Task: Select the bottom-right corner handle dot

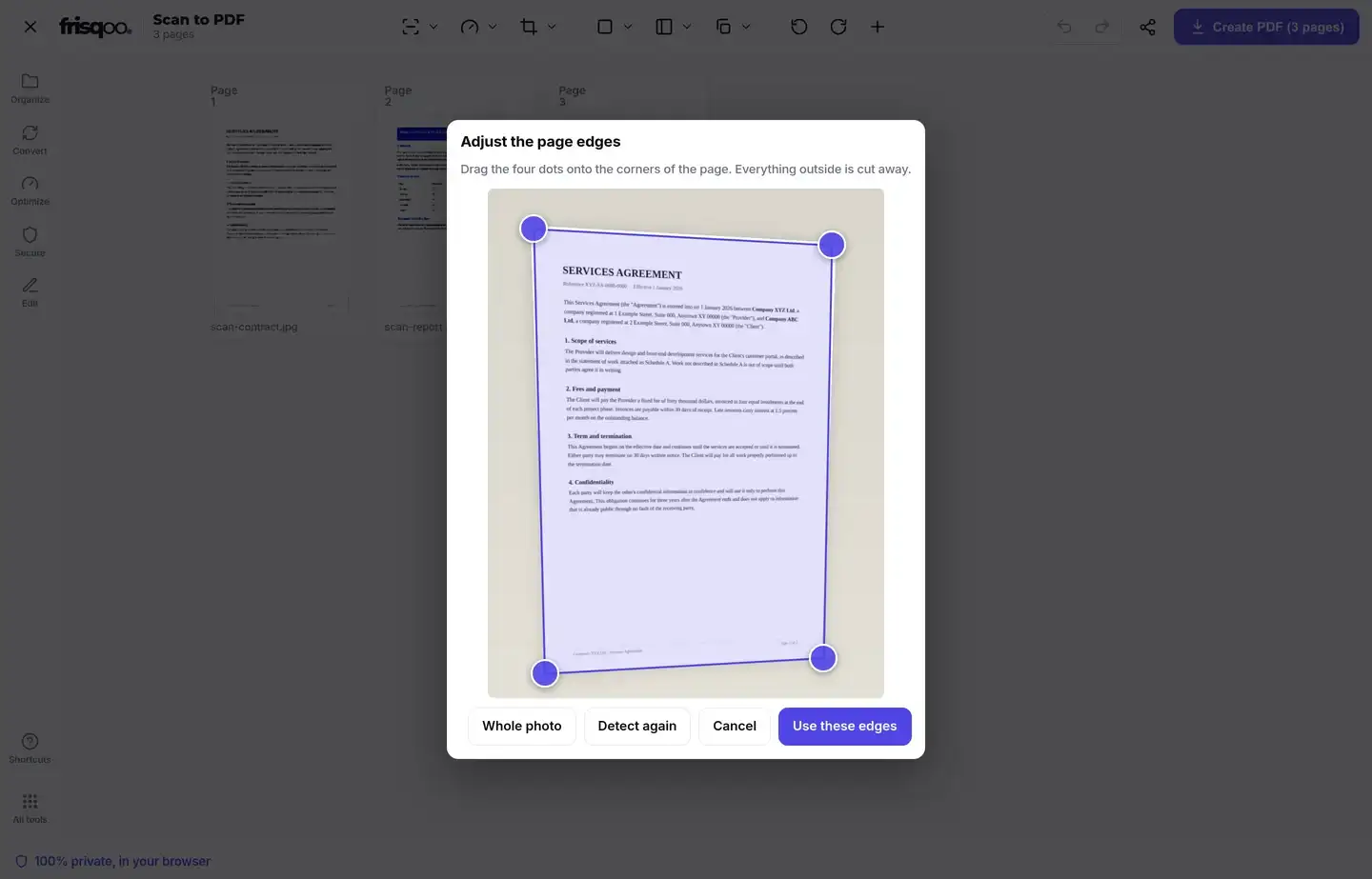Action: click(823, 658)
